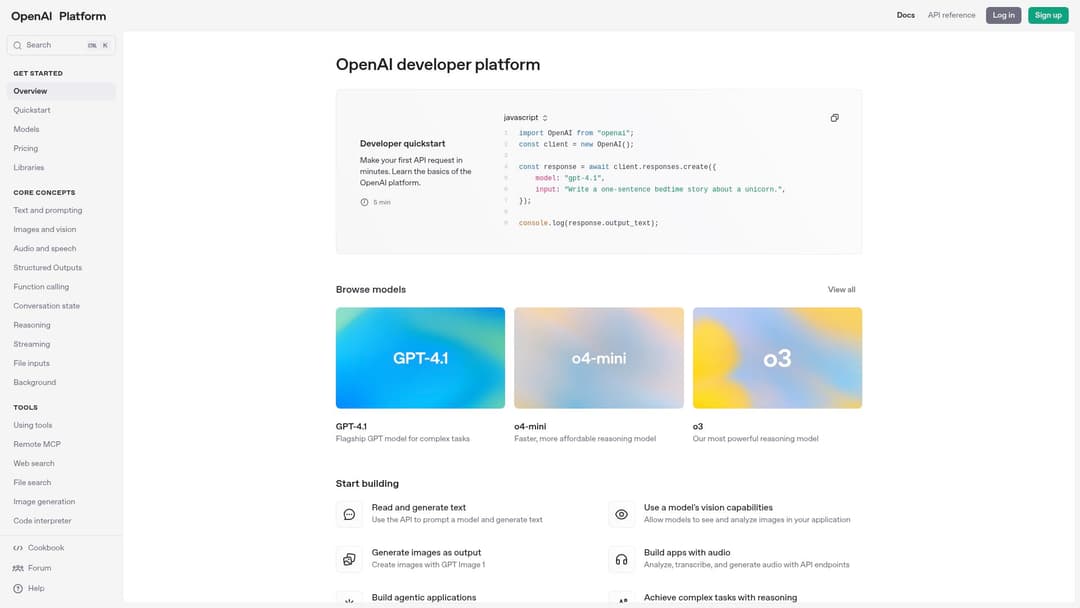Click the clock icon beside 5 min
1080x608 pixels.
coord(364,202)
